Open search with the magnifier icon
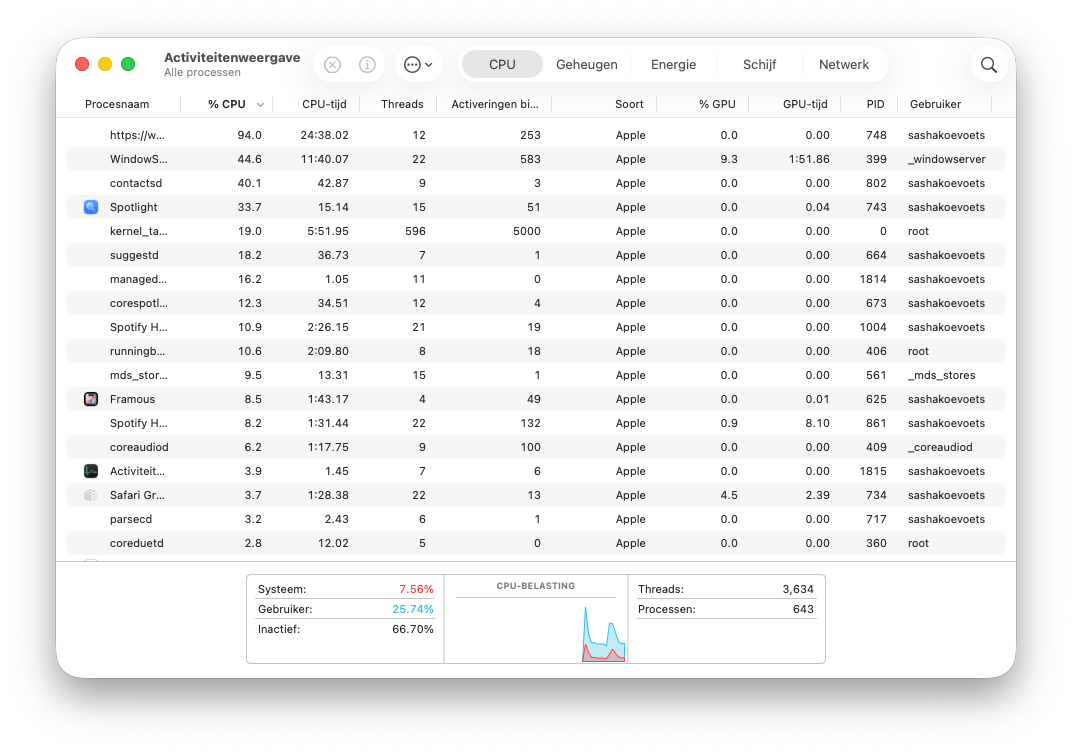The image size is (1072, 752). pos(988,64)
